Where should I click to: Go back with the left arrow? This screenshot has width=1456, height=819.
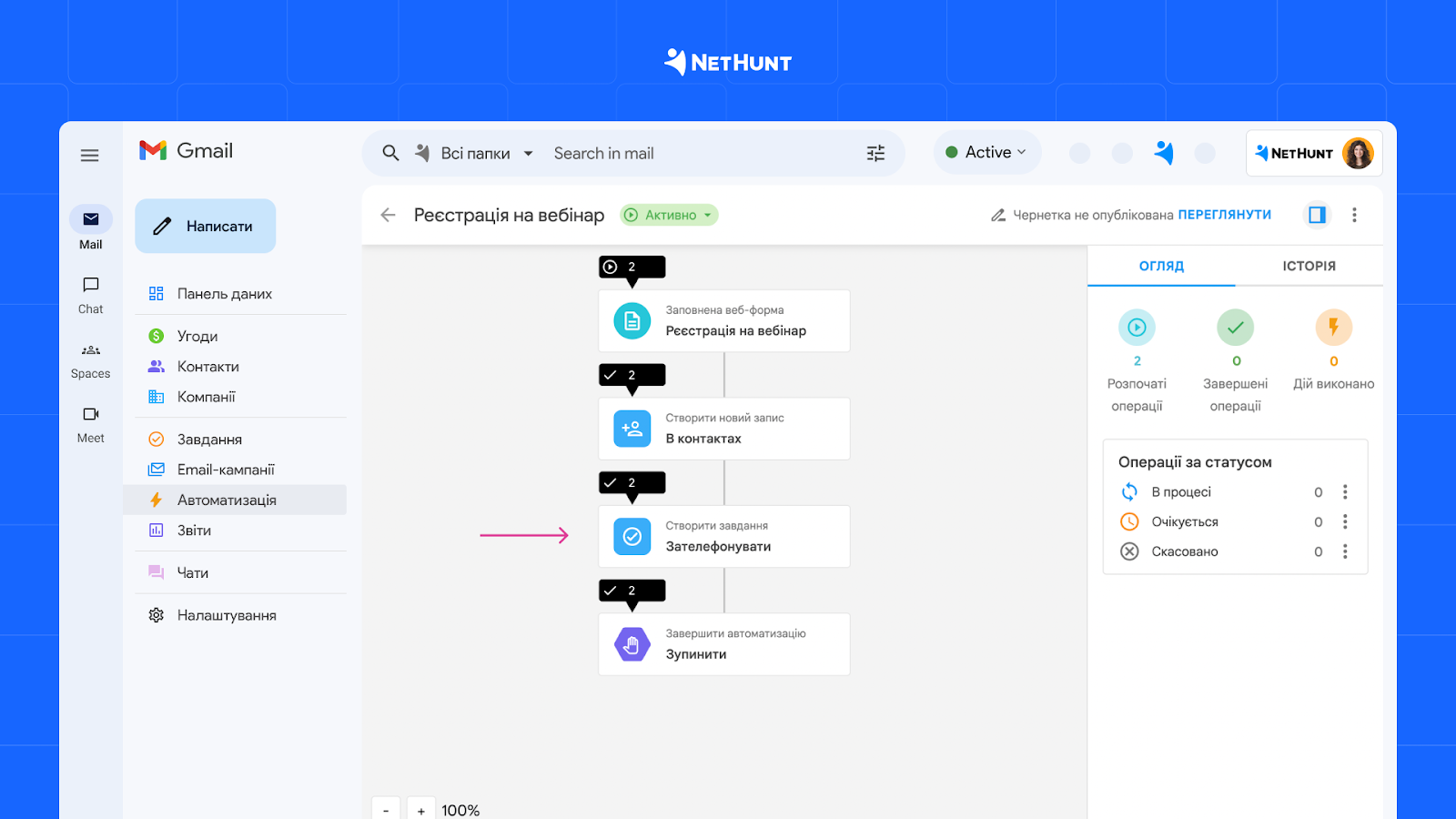[x=389, y=215]
